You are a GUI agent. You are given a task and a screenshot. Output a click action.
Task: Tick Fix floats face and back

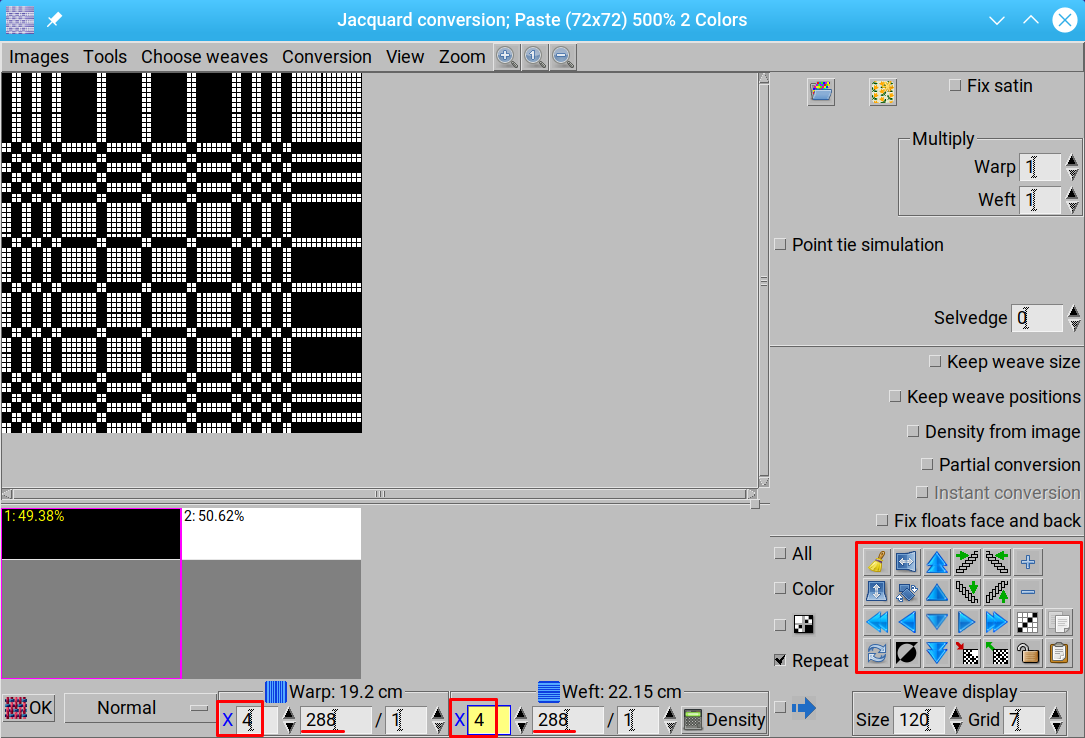pyautogui.click(x=882, y=519)
